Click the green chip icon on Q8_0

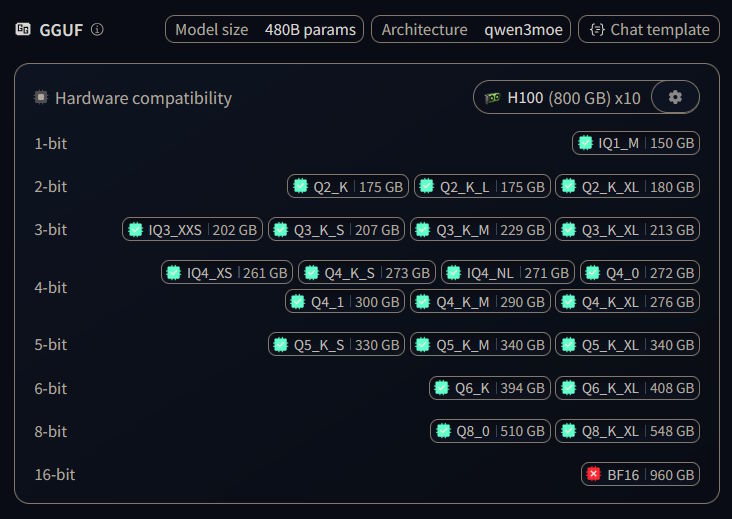tap(443, 431)
